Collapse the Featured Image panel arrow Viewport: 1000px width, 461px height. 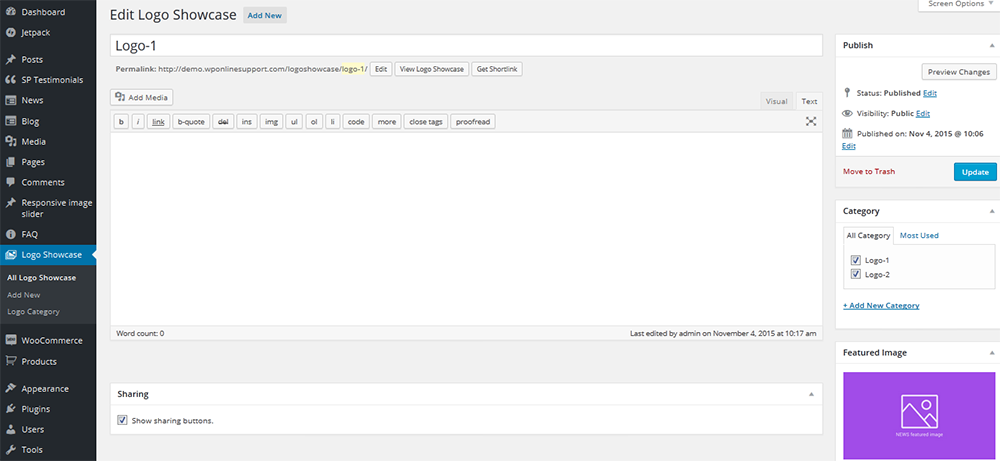coord(991,353)
